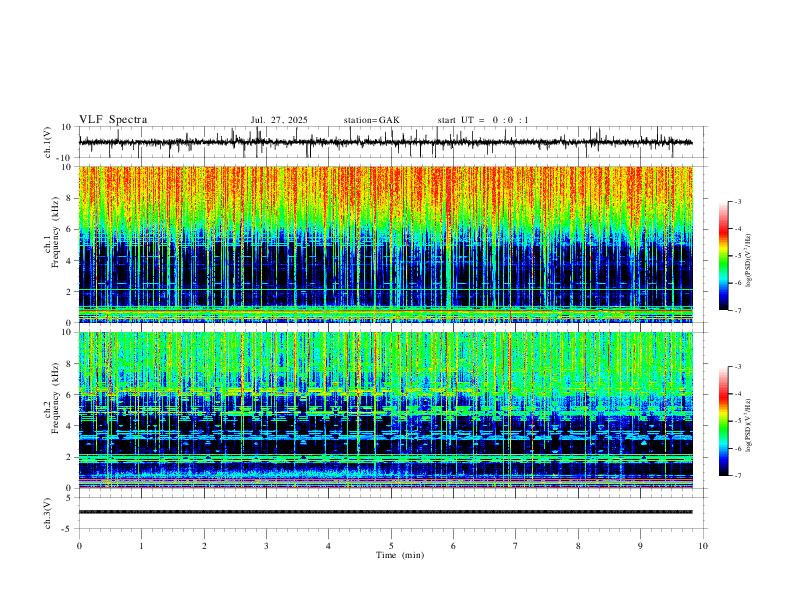Click the log(PSD) label beside ch.1 colorbar
This screenshot has width=792, height=612.
pyautogui.click(x=749, y=260)
